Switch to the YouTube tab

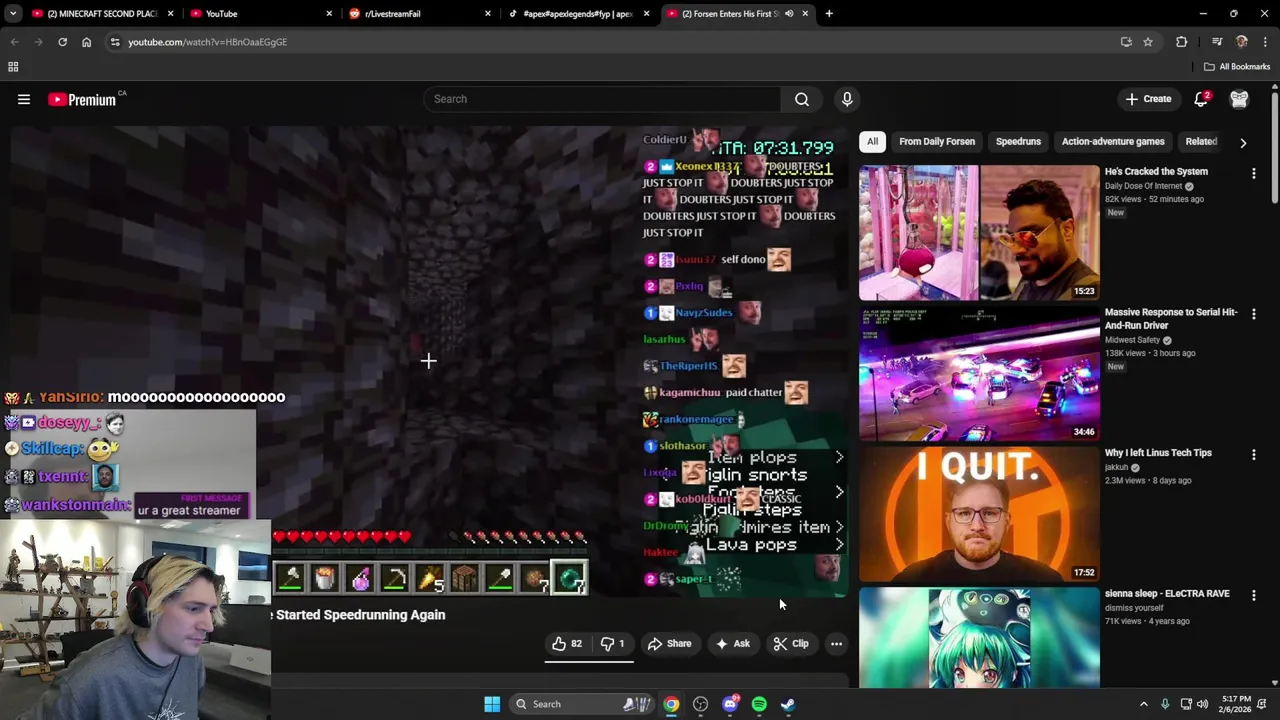[x=260, y=14]
